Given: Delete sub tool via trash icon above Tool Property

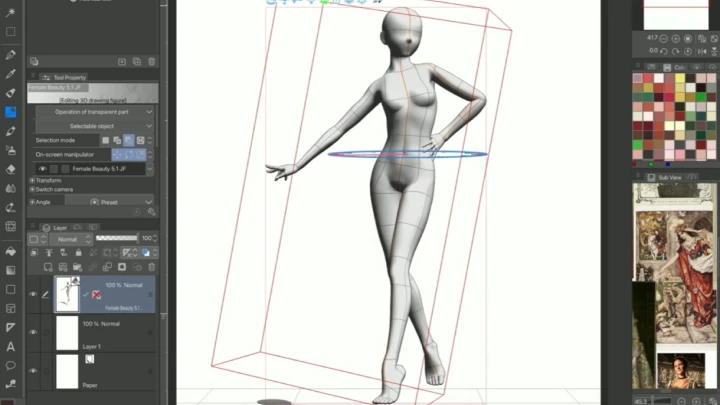Looking at the screenshot, I should coord(152,62).
